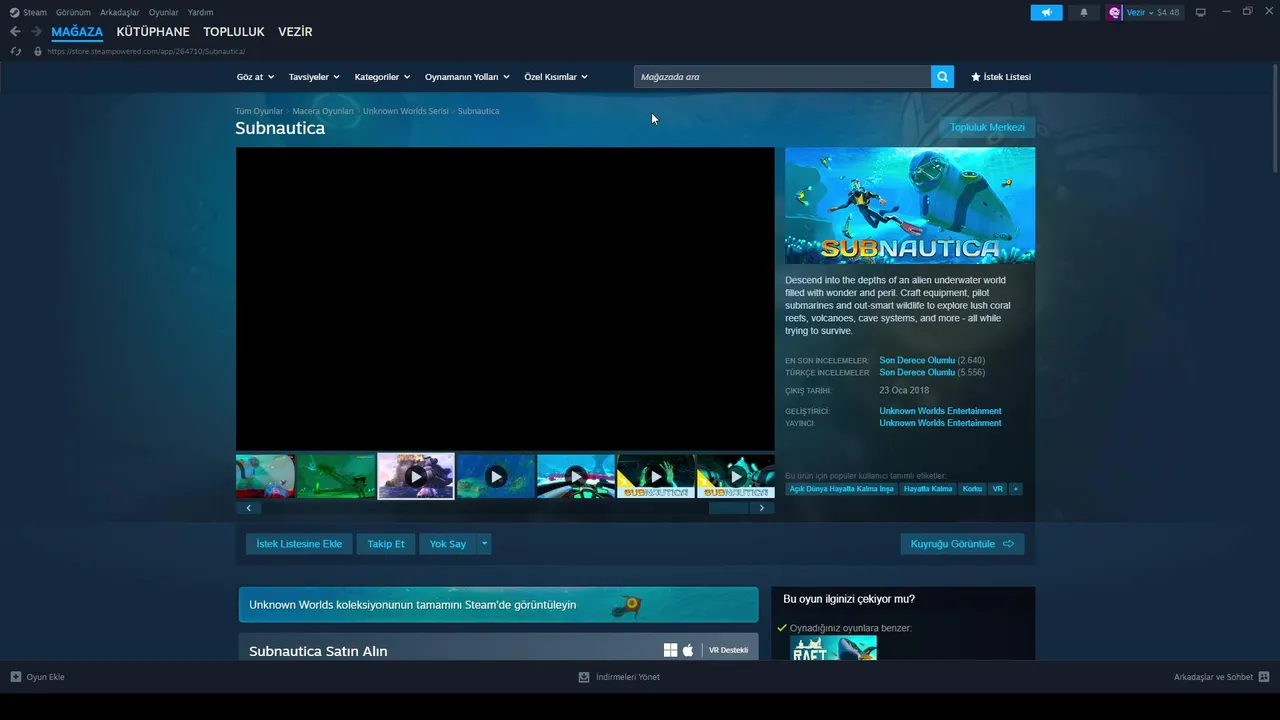Switch to Big Picture mode monitor icon

tap(1201, 13)
